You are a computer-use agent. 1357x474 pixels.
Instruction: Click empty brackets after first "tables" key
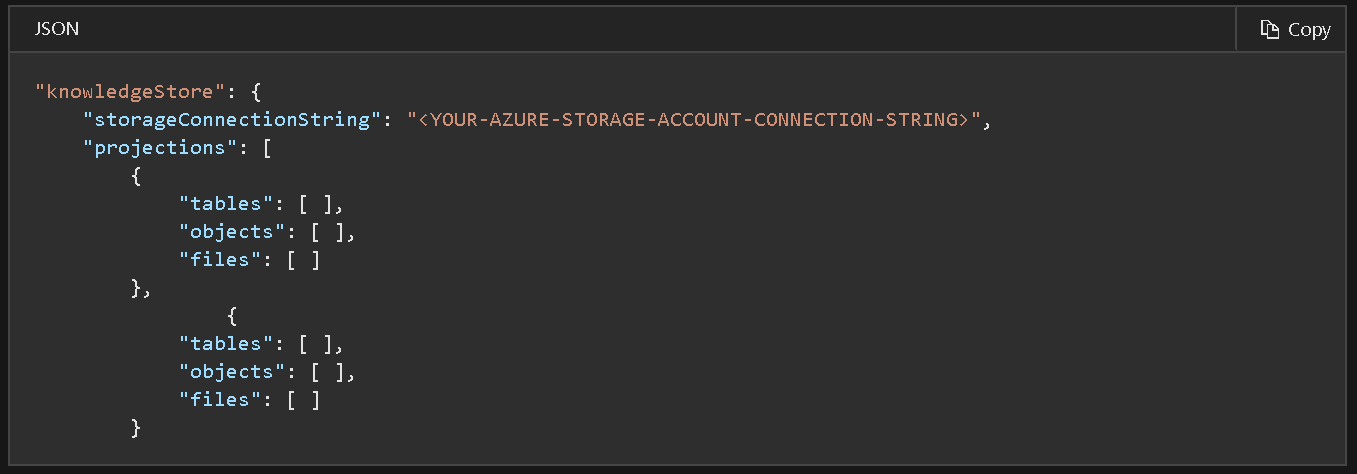[320, 203]
